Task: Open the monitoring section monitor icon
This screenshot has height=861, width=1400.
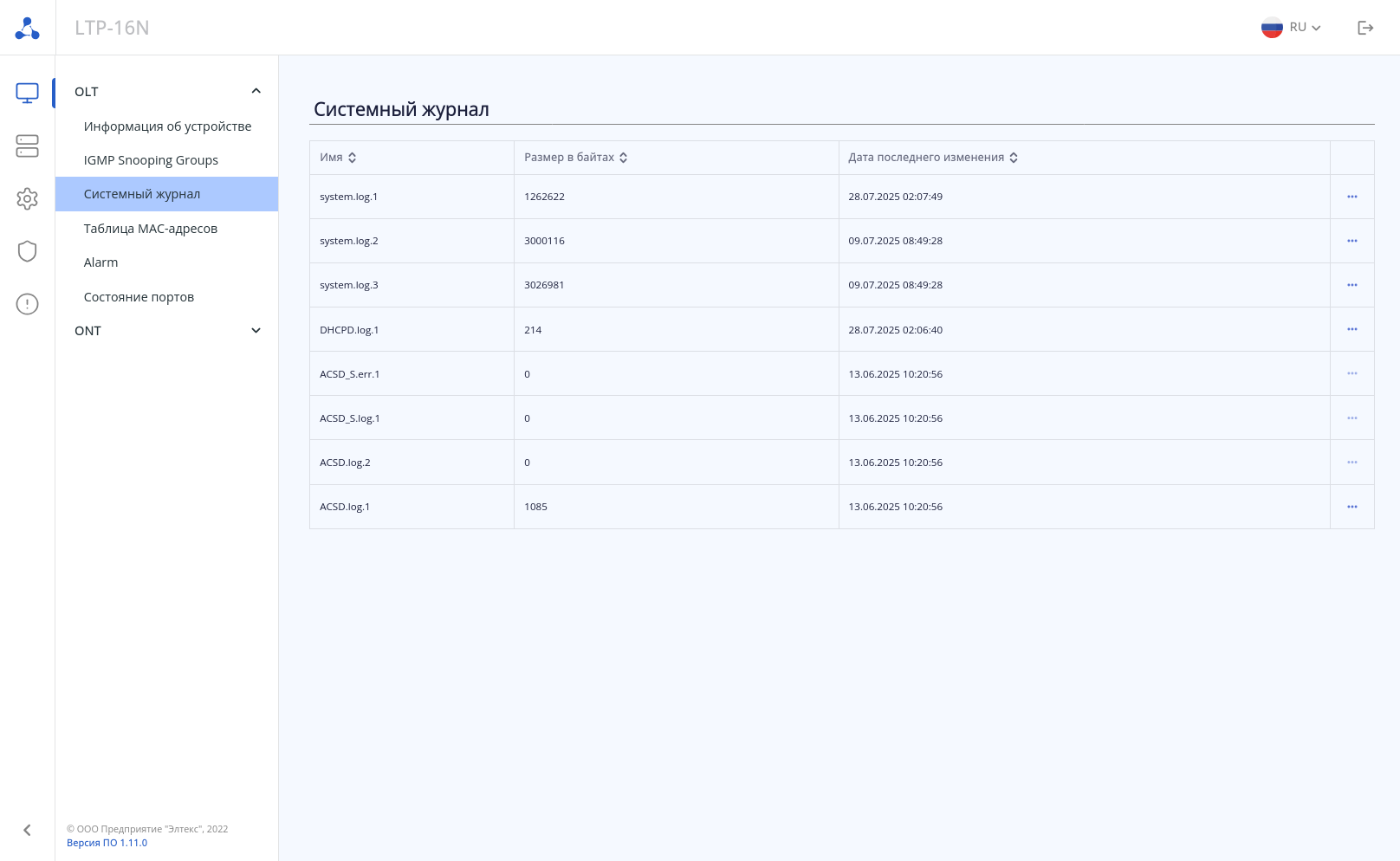Action: click(27, 93)
